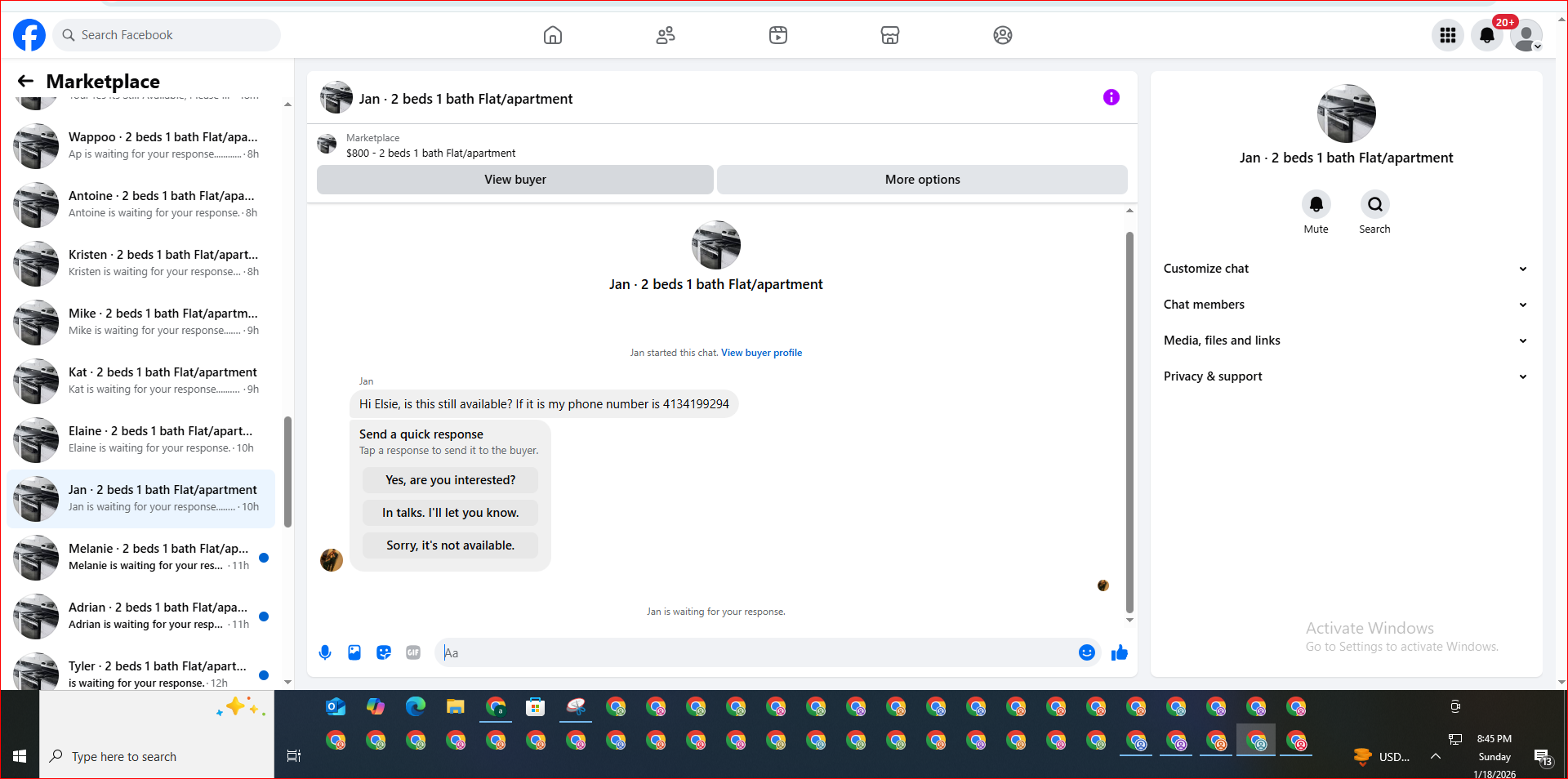Viewport: 1568px width, 779px height.
Task: Click the More options button
Action: pyautogui.click(x=923, y=180)
